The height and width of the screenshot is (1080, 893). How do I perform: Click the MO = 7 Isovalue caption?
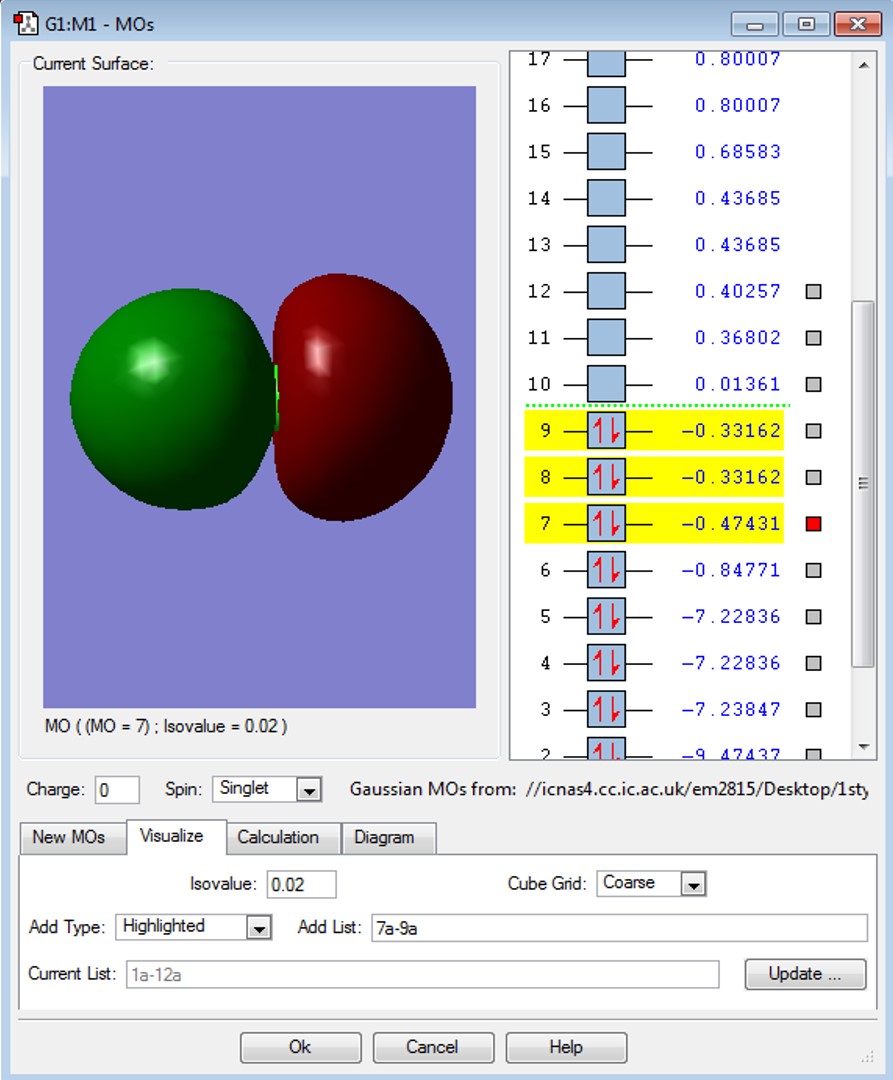(165, 726)
